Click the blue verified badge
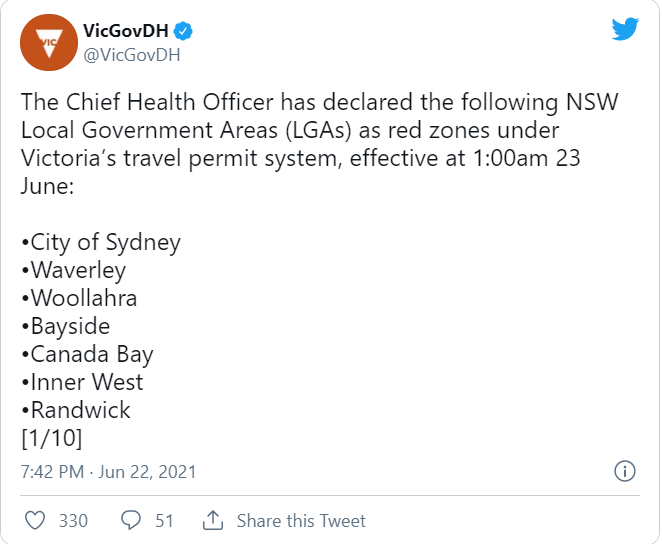 point(183,31)
